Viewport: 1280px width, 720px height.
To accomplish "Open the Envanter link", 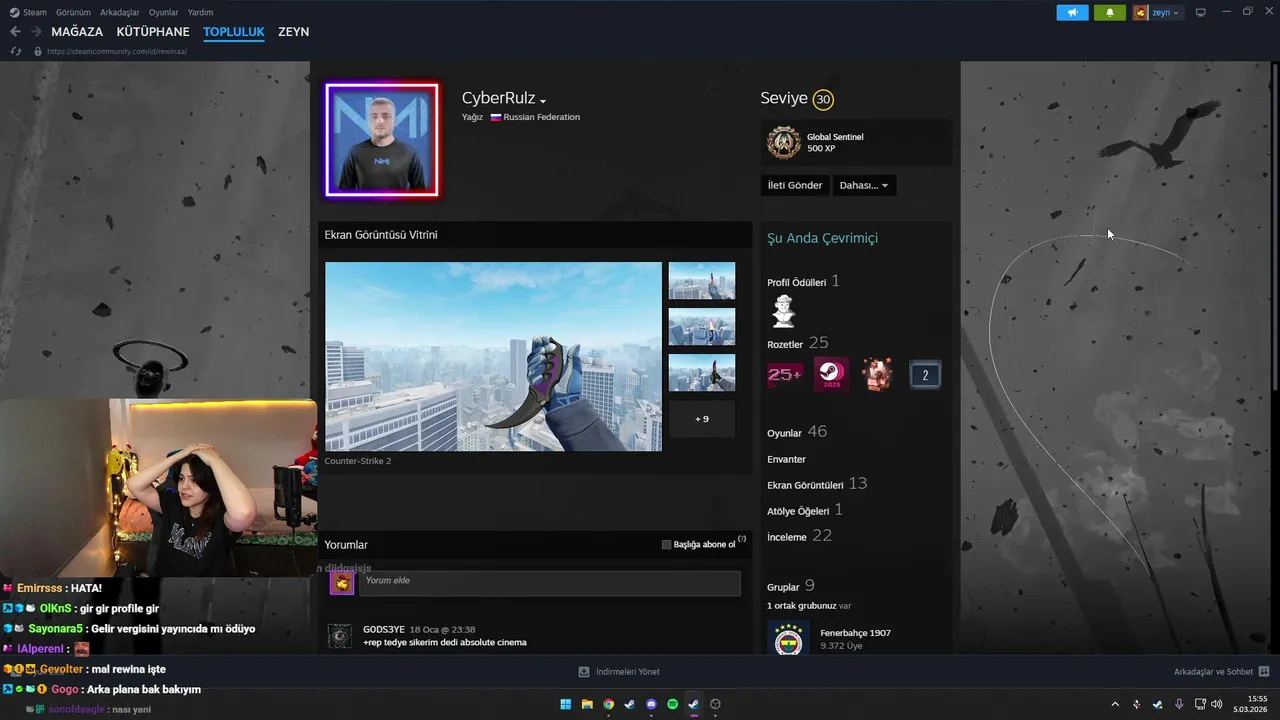I will click(x=787, y=459).
